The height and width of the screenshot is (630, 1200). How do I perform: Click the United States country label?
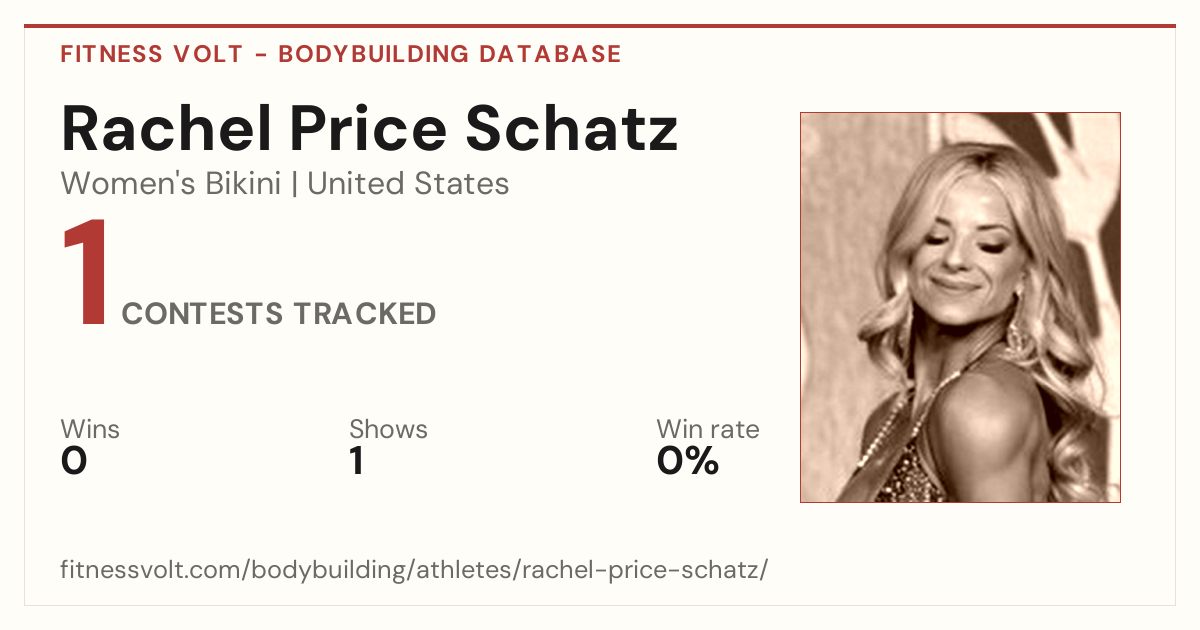(x=408, y=184)
